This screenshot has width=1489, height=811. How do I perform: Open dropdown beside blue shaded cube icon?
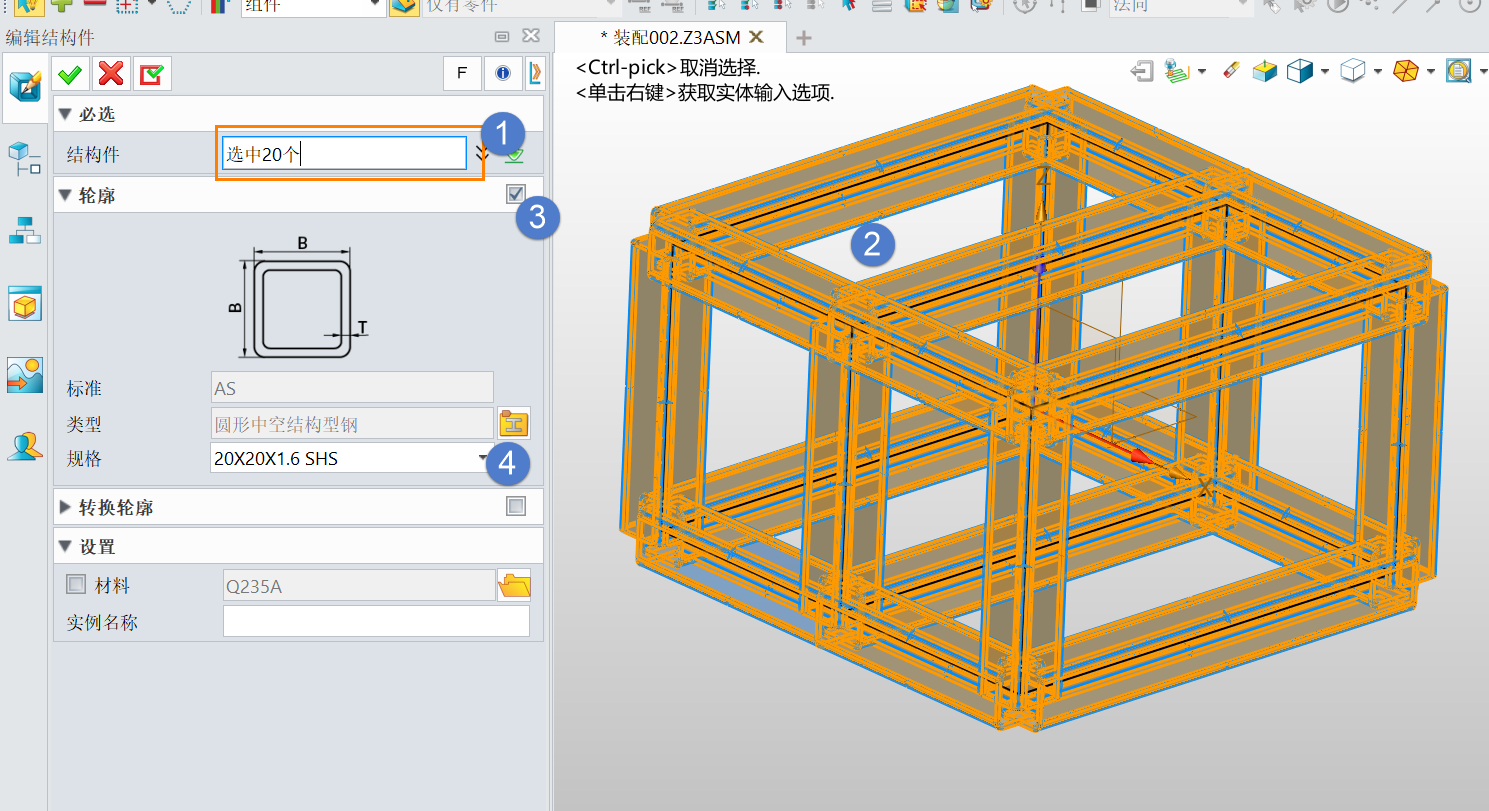(1324, 71)
